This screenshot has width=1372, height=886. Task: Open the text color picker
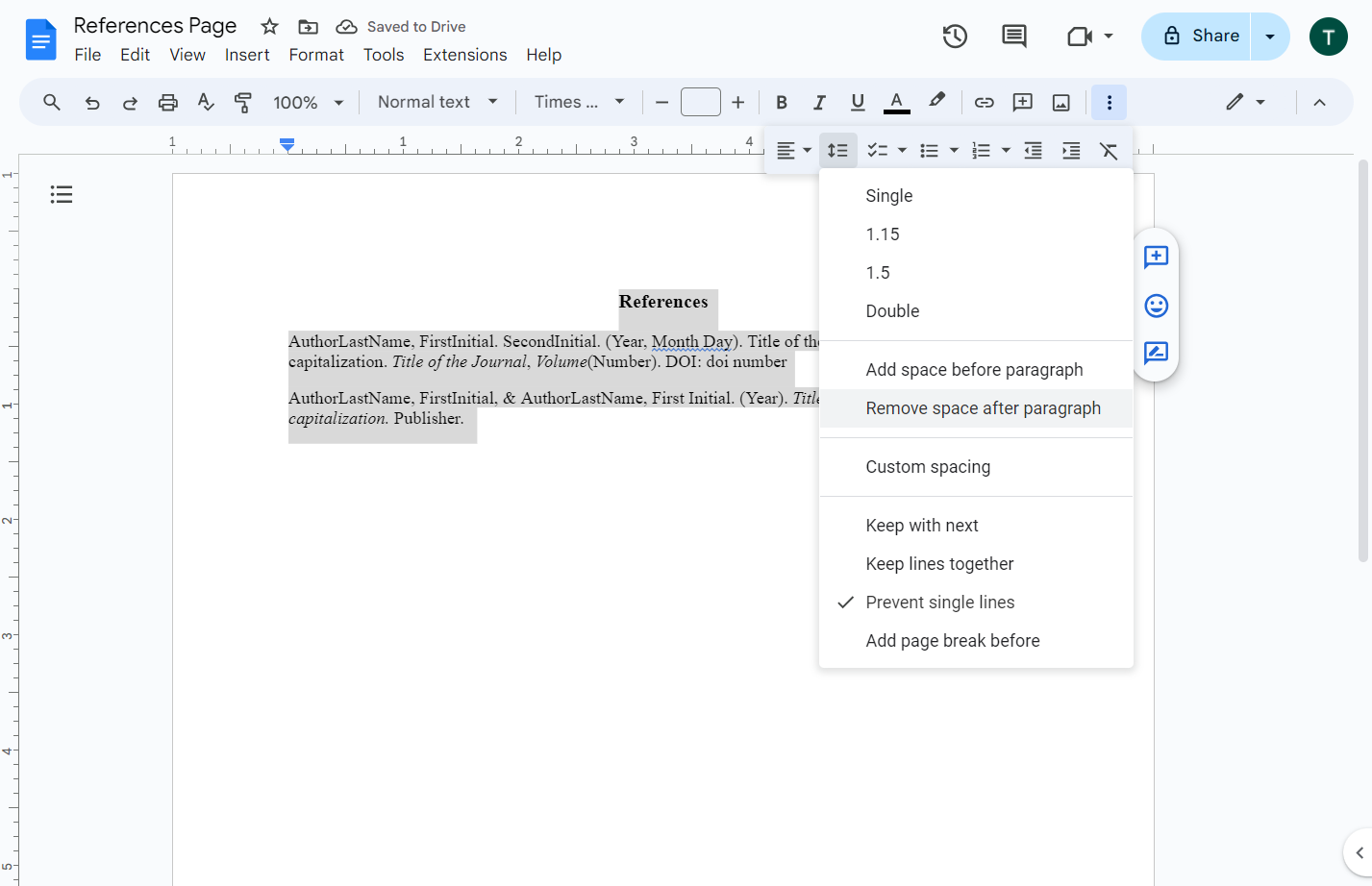(896, 102)
